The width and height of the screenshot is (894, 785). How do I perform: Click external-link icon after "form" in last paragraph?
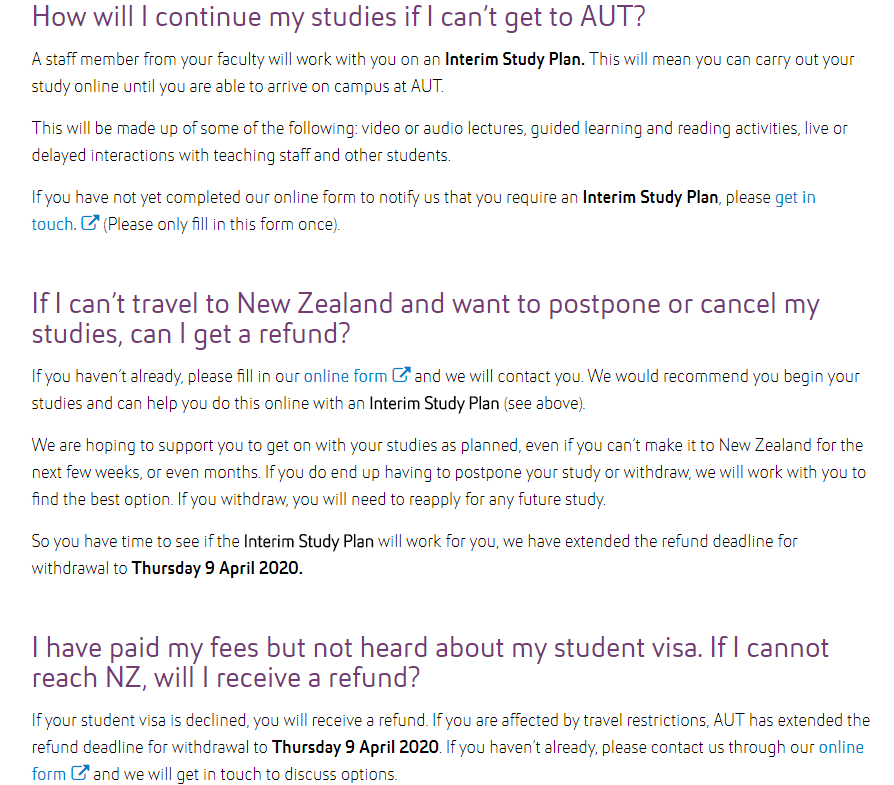pyautogui.click(x=80, y=772)
